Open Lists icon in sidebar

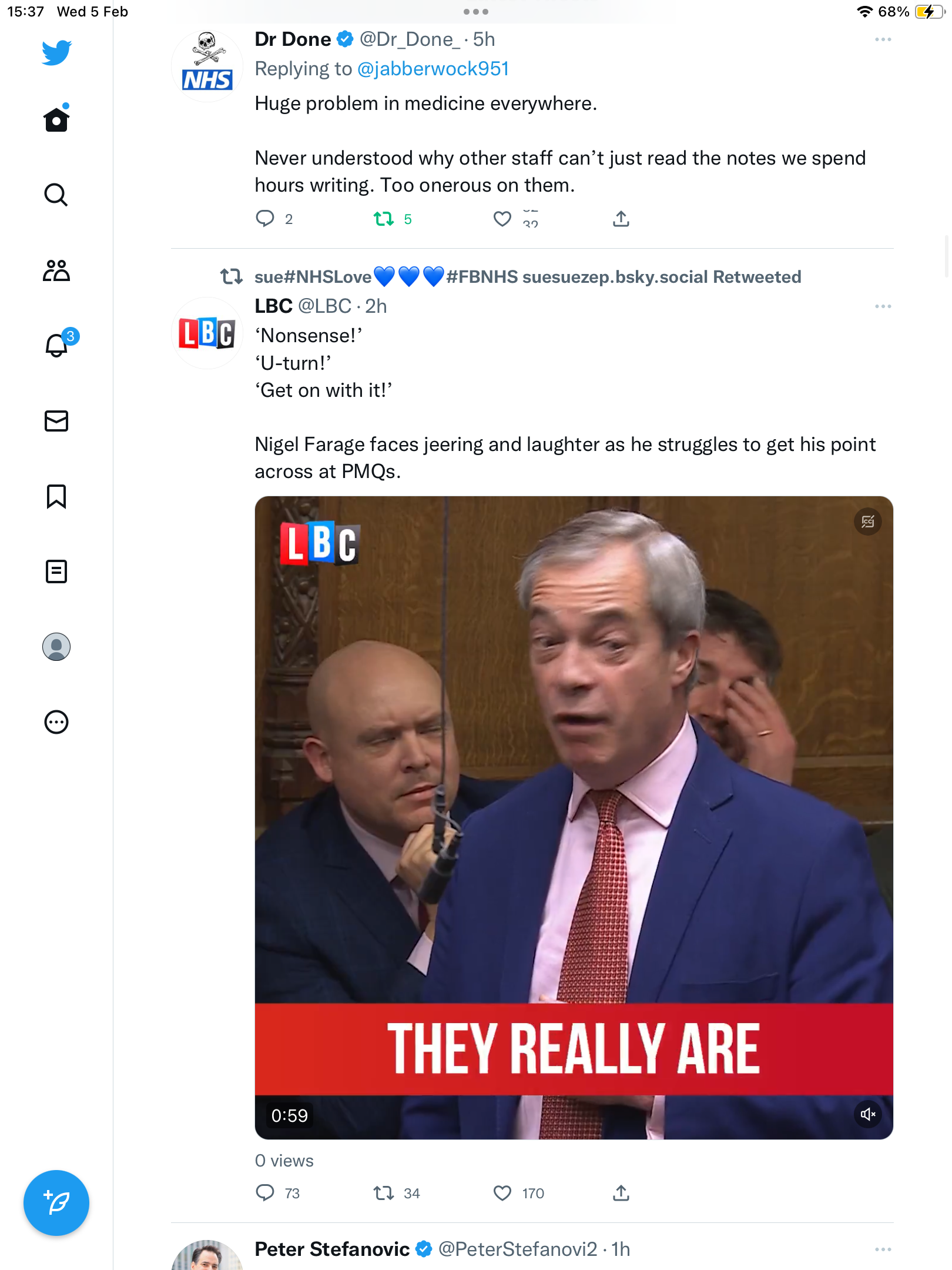click(x=56, y=571)
